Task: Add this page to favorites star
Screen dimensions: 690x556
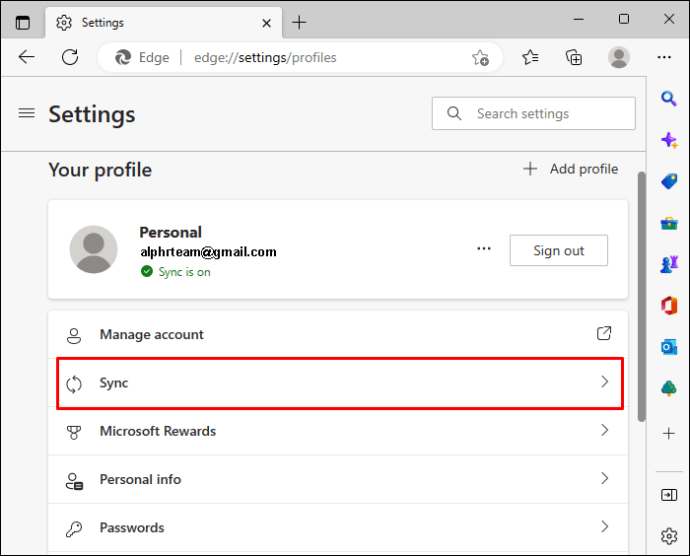Action: click(x=481, y=57)
